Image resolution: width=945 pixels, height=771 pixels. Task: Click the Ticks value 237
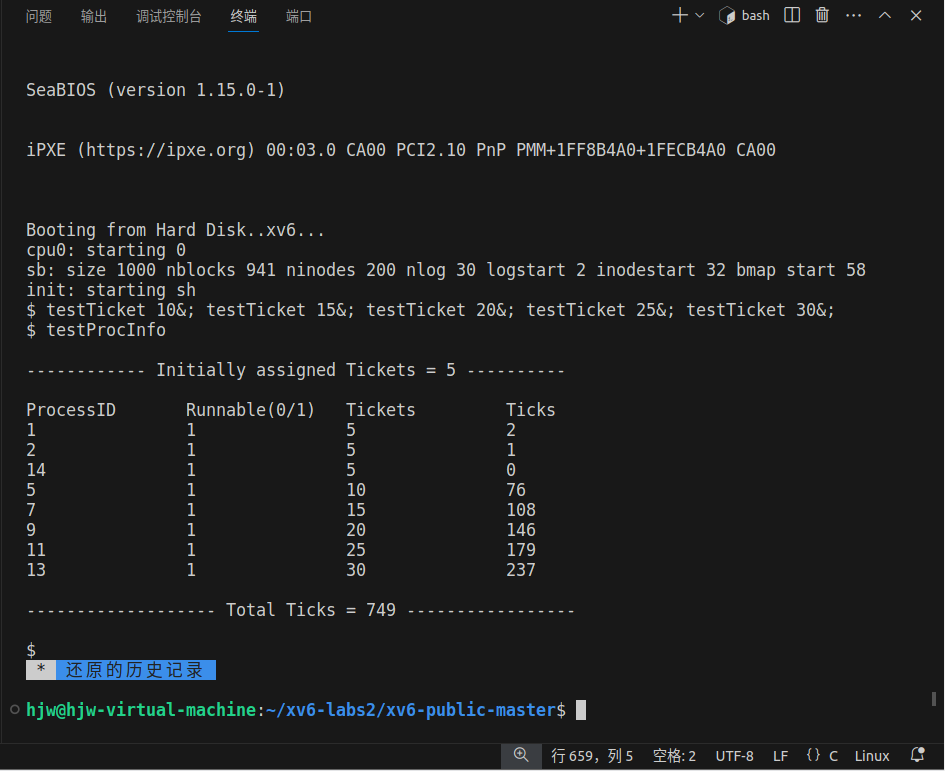click(521, 570)
